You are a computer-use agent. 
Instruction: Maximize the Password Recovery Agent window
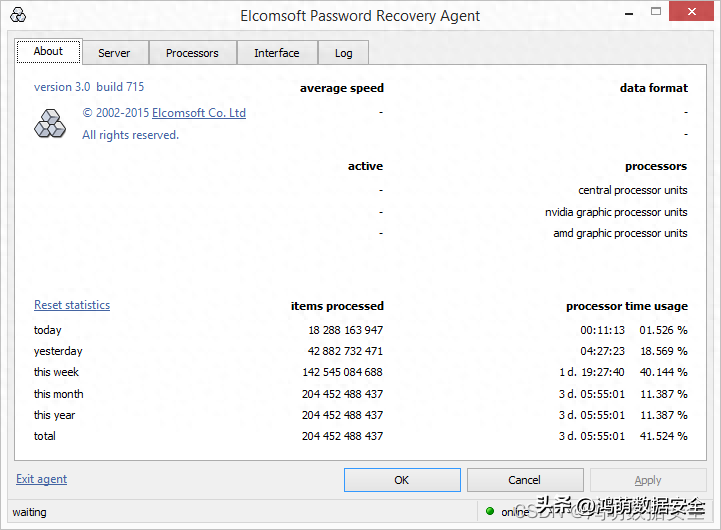point(656,11)
